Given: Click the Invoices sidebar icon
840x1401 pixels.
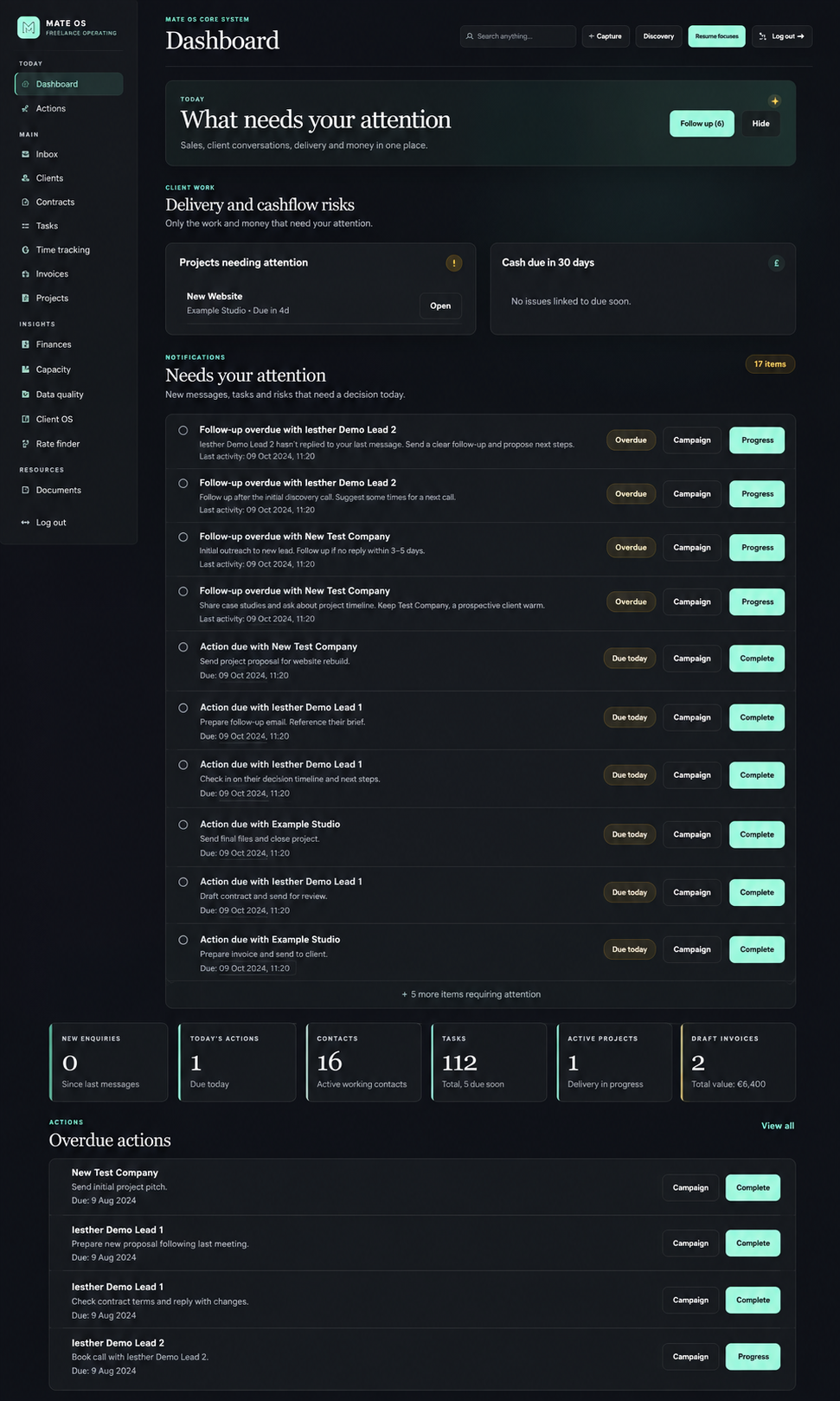Looking at the screenshot, I should tap(25, 273).
